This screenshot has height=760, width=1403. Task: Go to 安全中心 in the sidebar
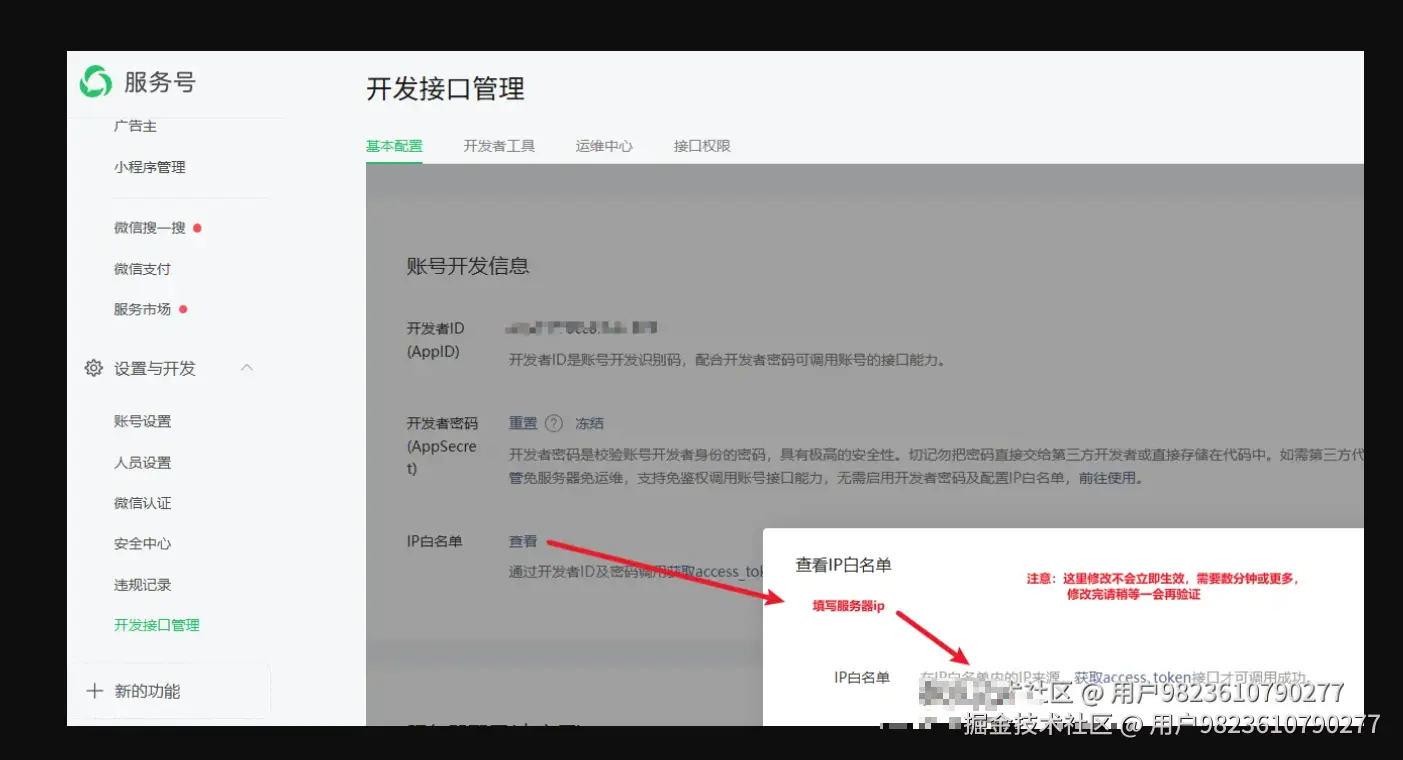(x=142, y=544)
